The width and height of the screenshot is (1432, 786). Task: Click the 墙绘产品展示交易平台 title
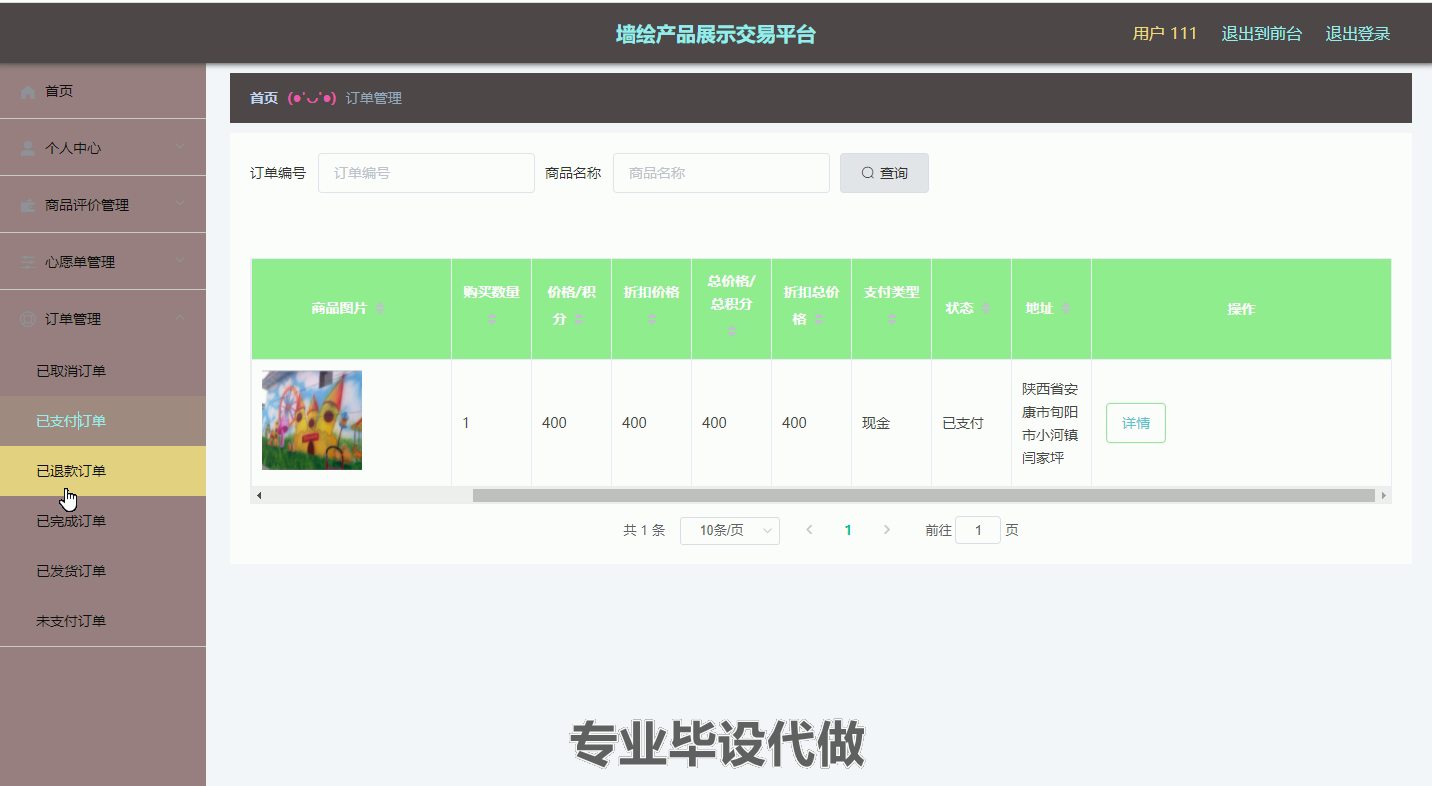pyautogui.click(x=716, y=34)
